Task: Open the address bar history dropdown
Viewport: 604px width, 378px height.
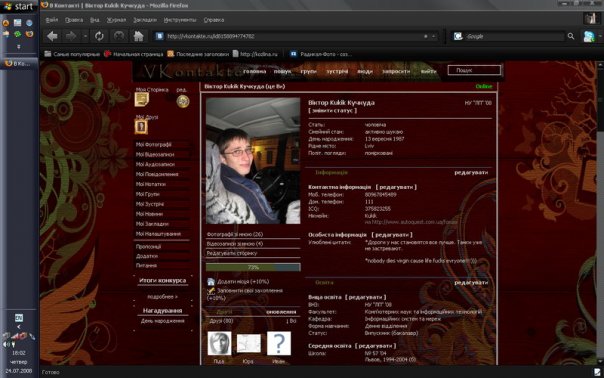Action: tap(434, 36)
